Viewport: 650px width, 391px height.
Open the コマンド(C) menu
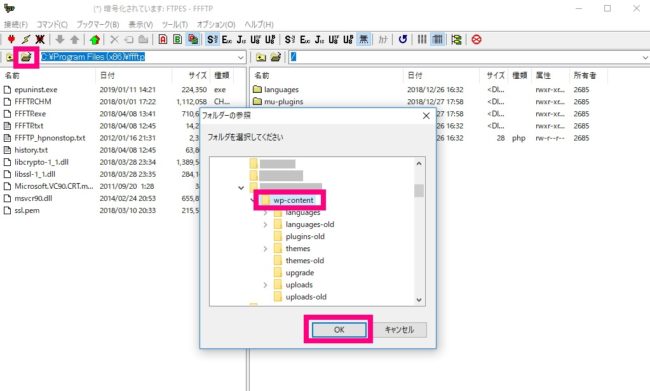coord(52,24)
